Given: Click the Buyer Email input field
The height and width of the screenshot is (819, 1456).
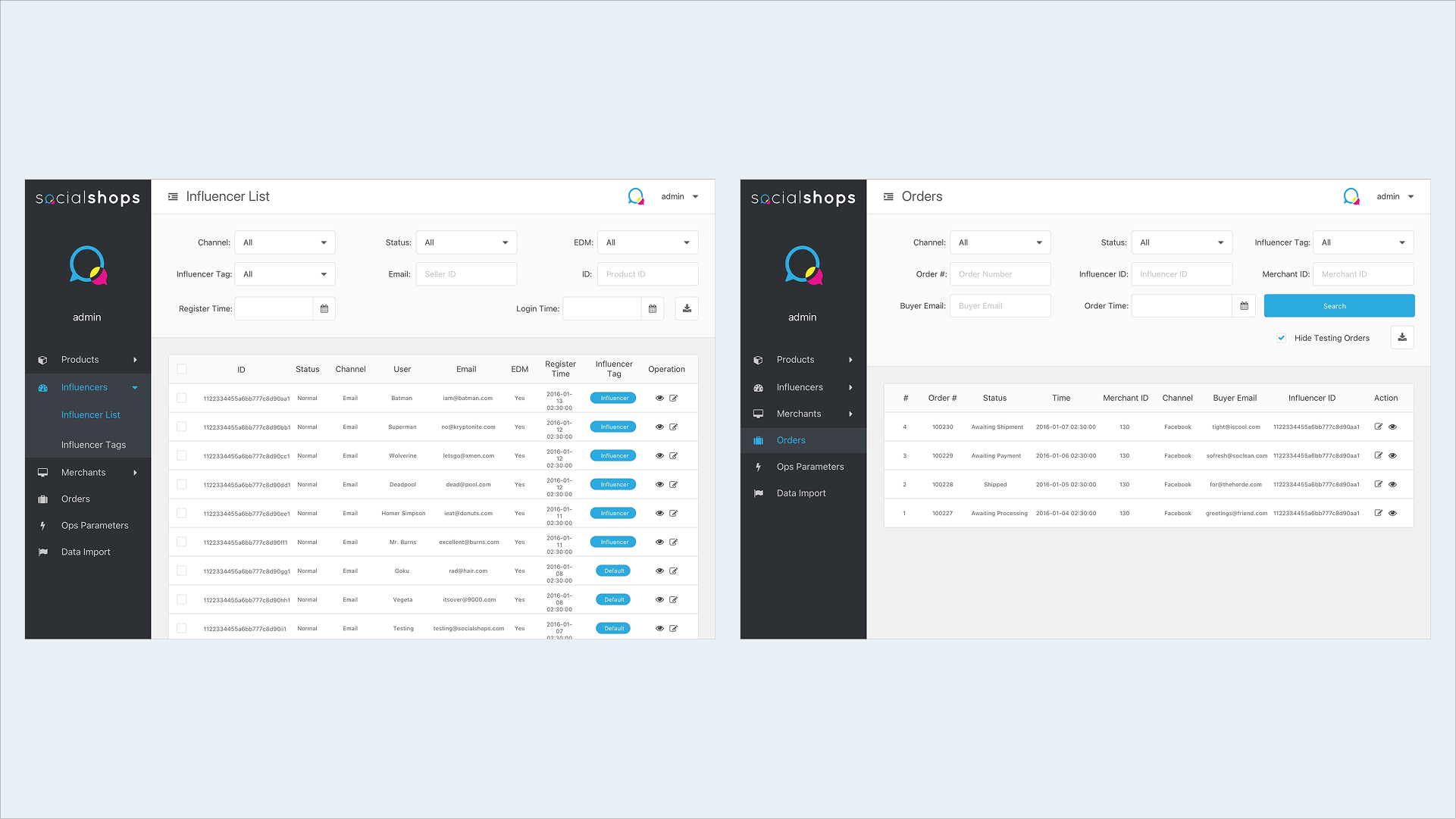Looking at the screenshot, I should click(1000, 306).
